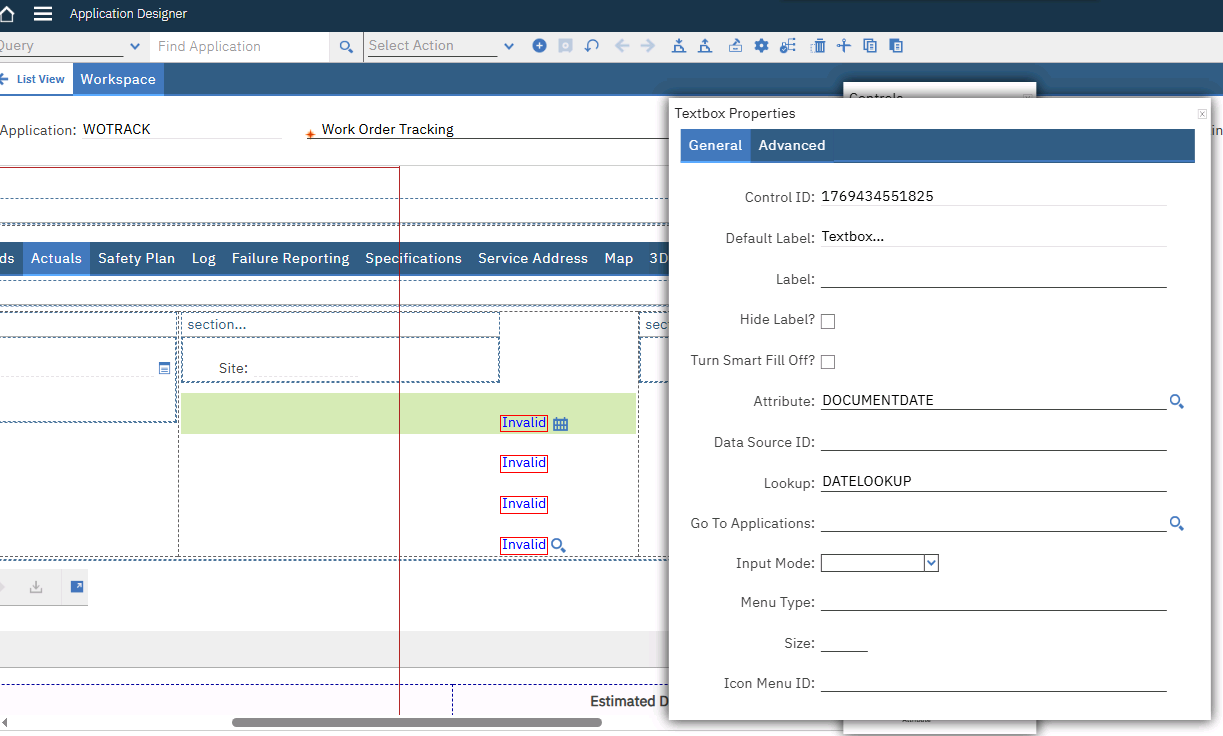
Task: Expand the Select Action dropdown
Action: (x=508, y=46)
